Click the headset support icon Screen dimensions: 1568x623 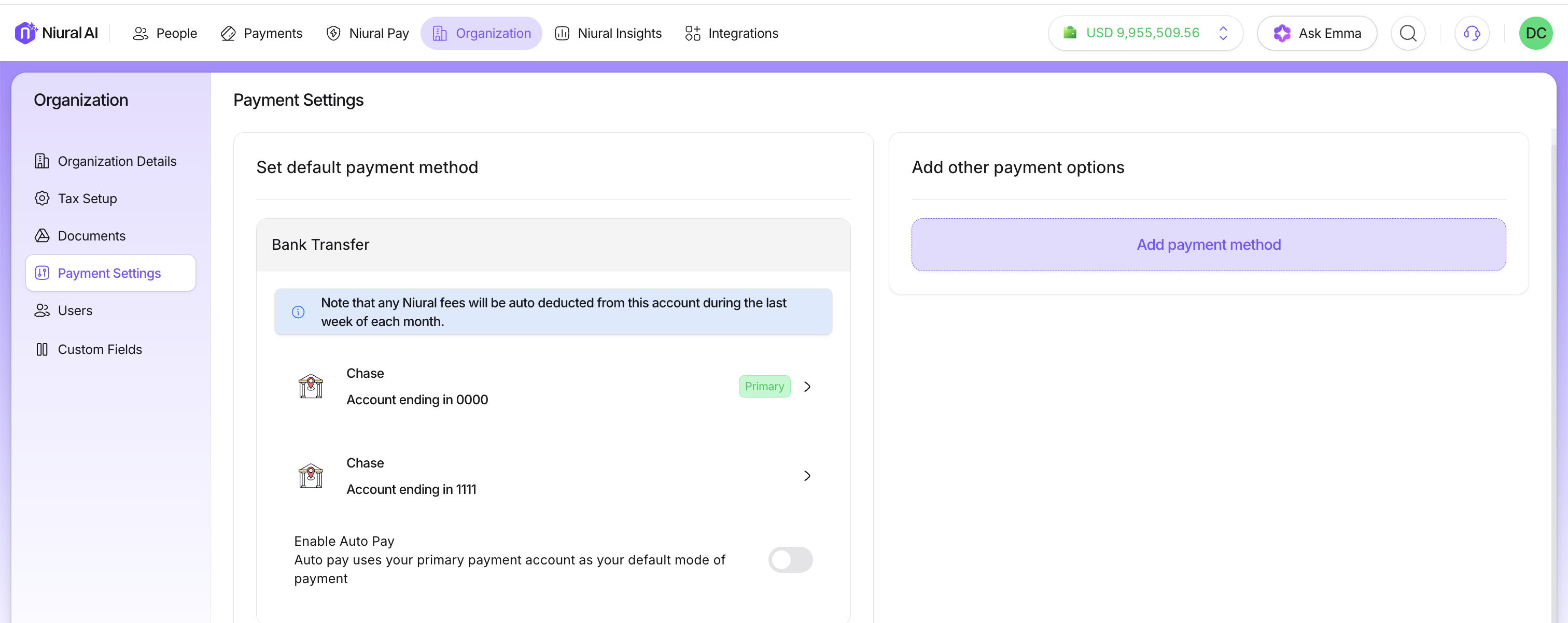pyautogui.click(x=1471, y=33)
